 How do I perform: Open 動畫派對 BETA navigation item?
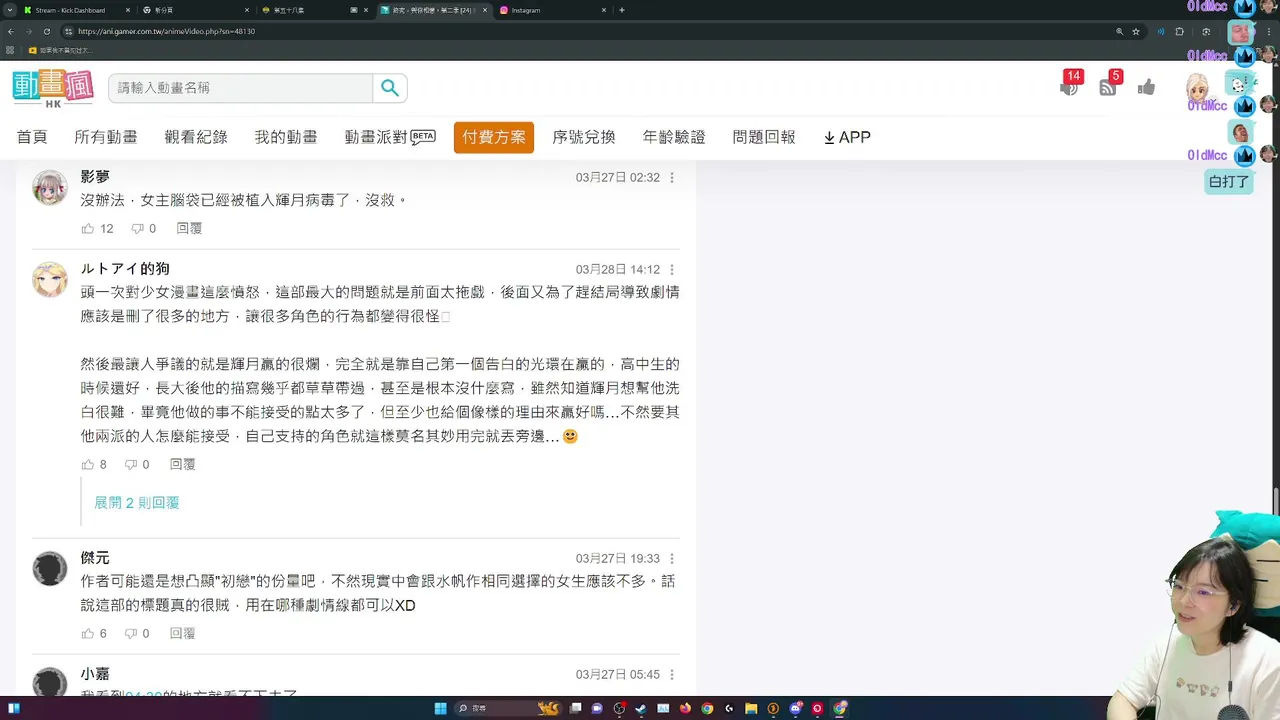pyautogui.click(x=390, y=137)
